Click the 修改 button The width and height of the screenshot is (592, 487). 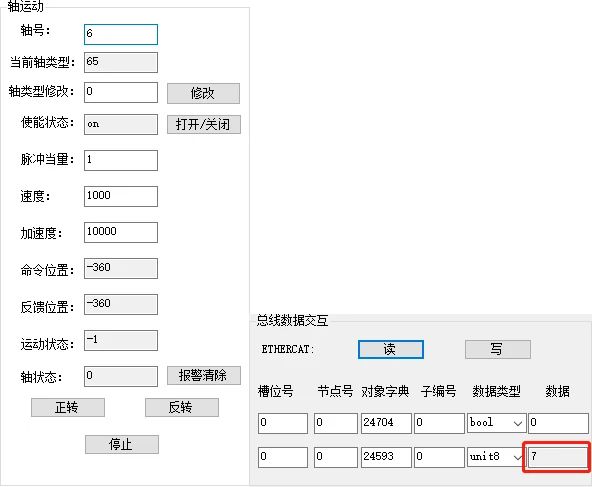click(203, 93)
